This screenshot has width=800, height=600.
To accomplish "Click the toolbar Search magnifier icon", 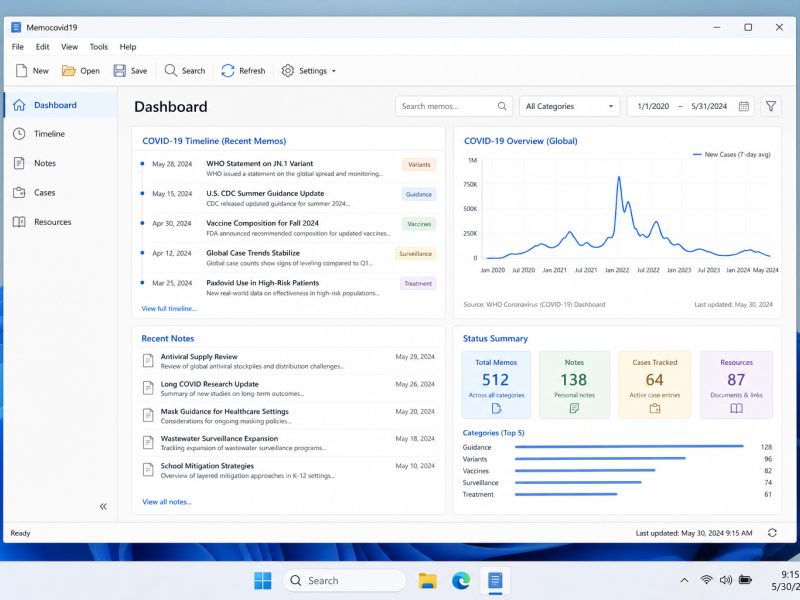I will [170, 70].
